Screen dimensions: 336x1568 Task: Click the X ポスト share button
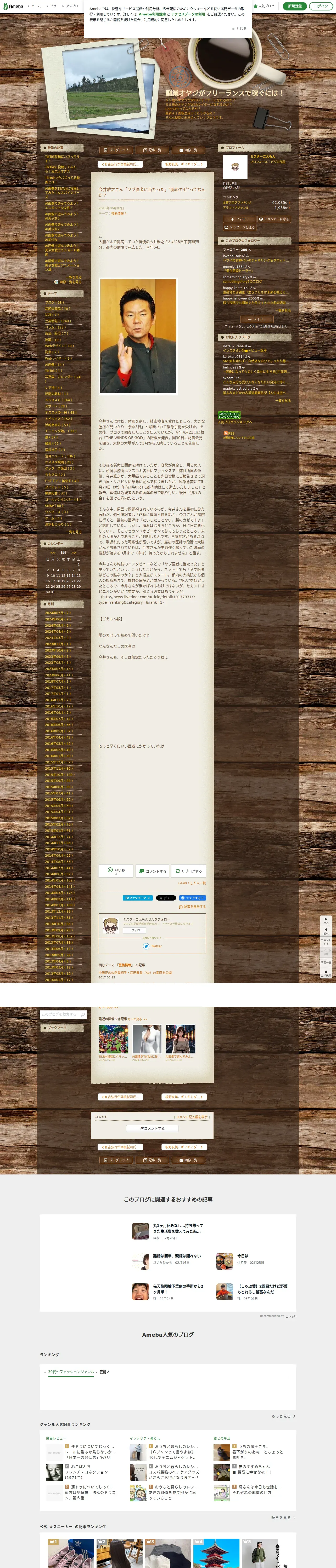click(166, 898)
